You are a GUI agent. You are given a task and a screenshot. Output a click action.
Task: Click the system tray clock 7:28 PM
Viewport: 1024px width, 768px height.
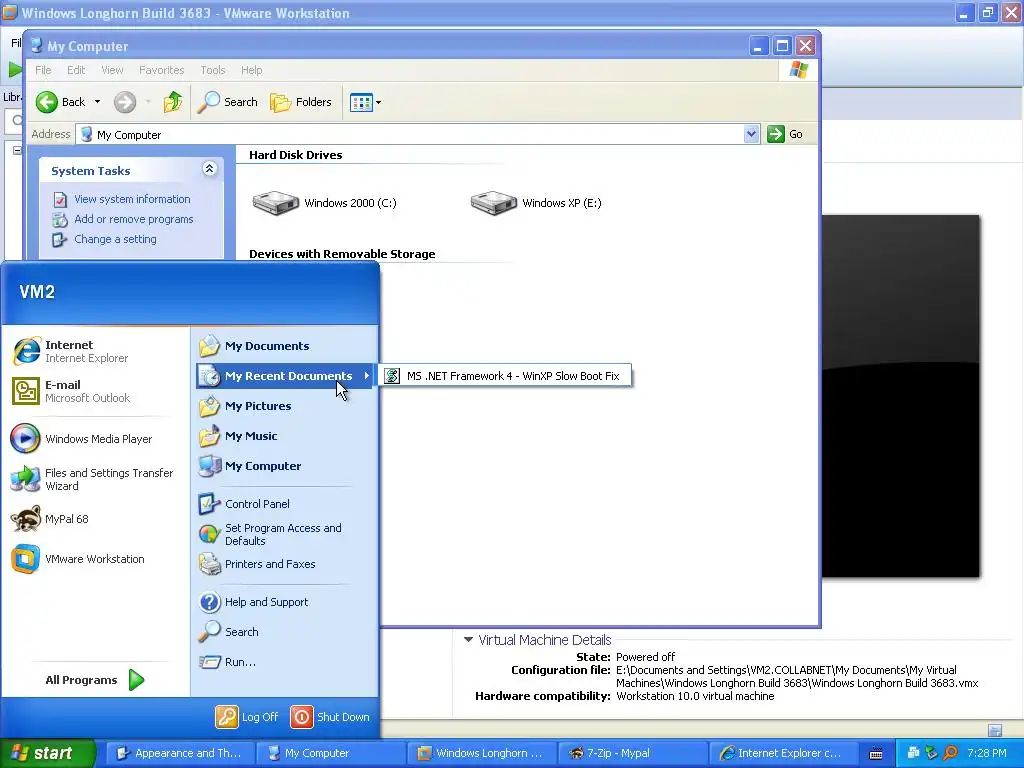987,753
